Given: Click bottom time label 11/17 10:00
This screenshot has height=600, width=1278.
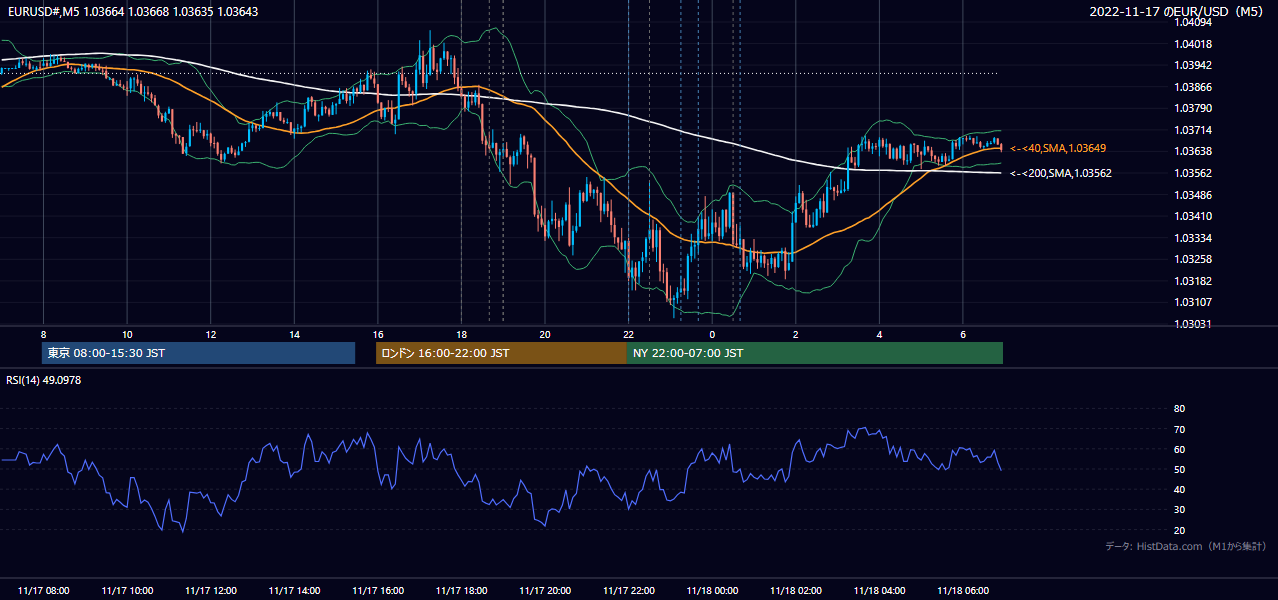Looking at the screenshot, I should (x=127, y=591).
